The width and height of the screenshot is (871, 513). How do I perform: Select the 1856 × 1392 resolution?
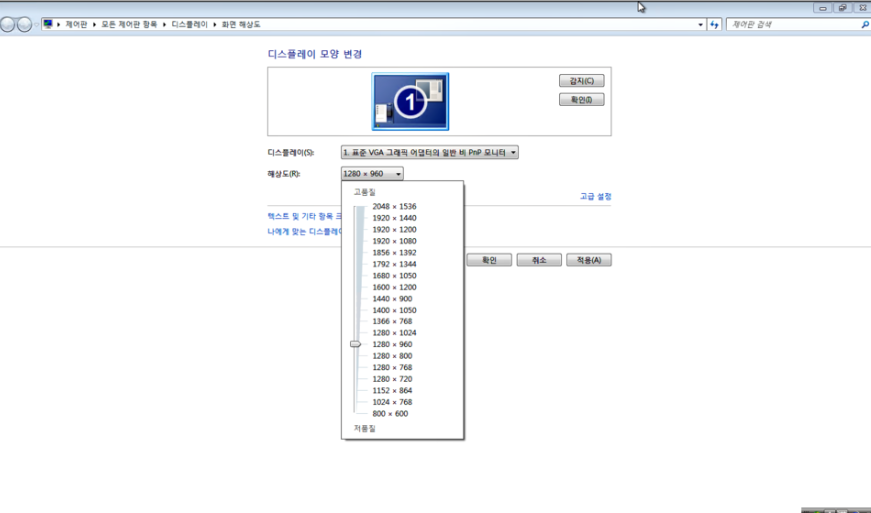394,252
